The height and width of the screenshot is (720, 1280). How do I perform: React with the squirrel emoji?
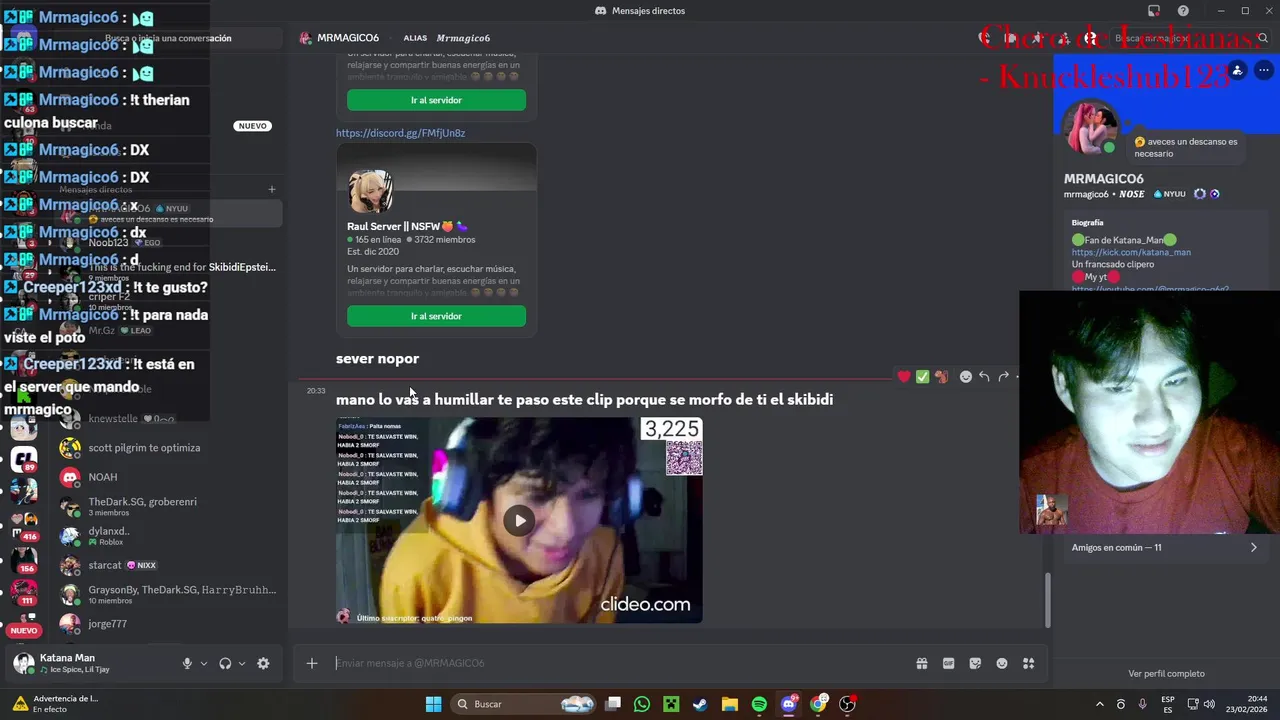tap(941, 376)
